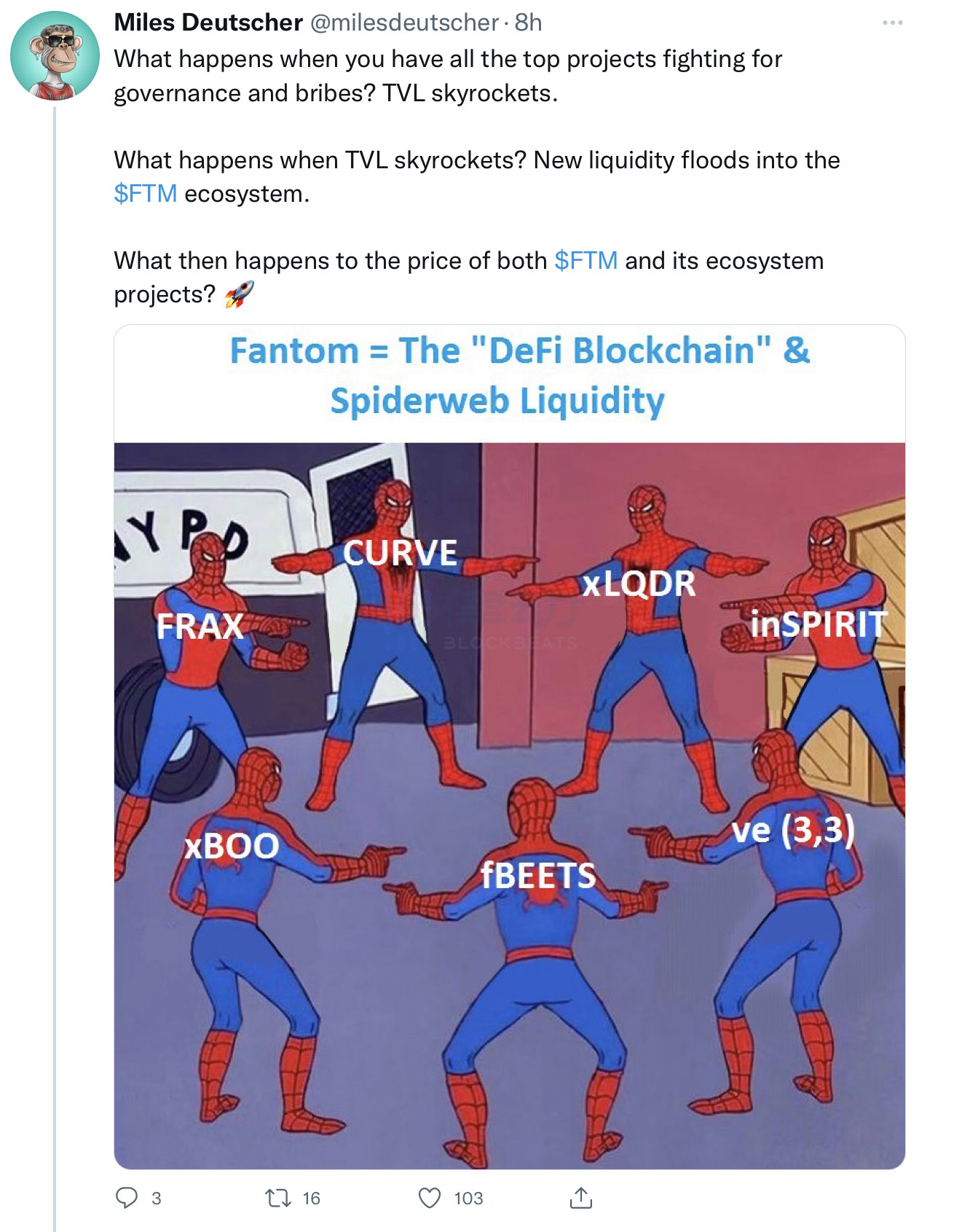Click the $FTM cashtag in the price sentence
This screenshot has width=962, height=1232.
coord(586,261)
